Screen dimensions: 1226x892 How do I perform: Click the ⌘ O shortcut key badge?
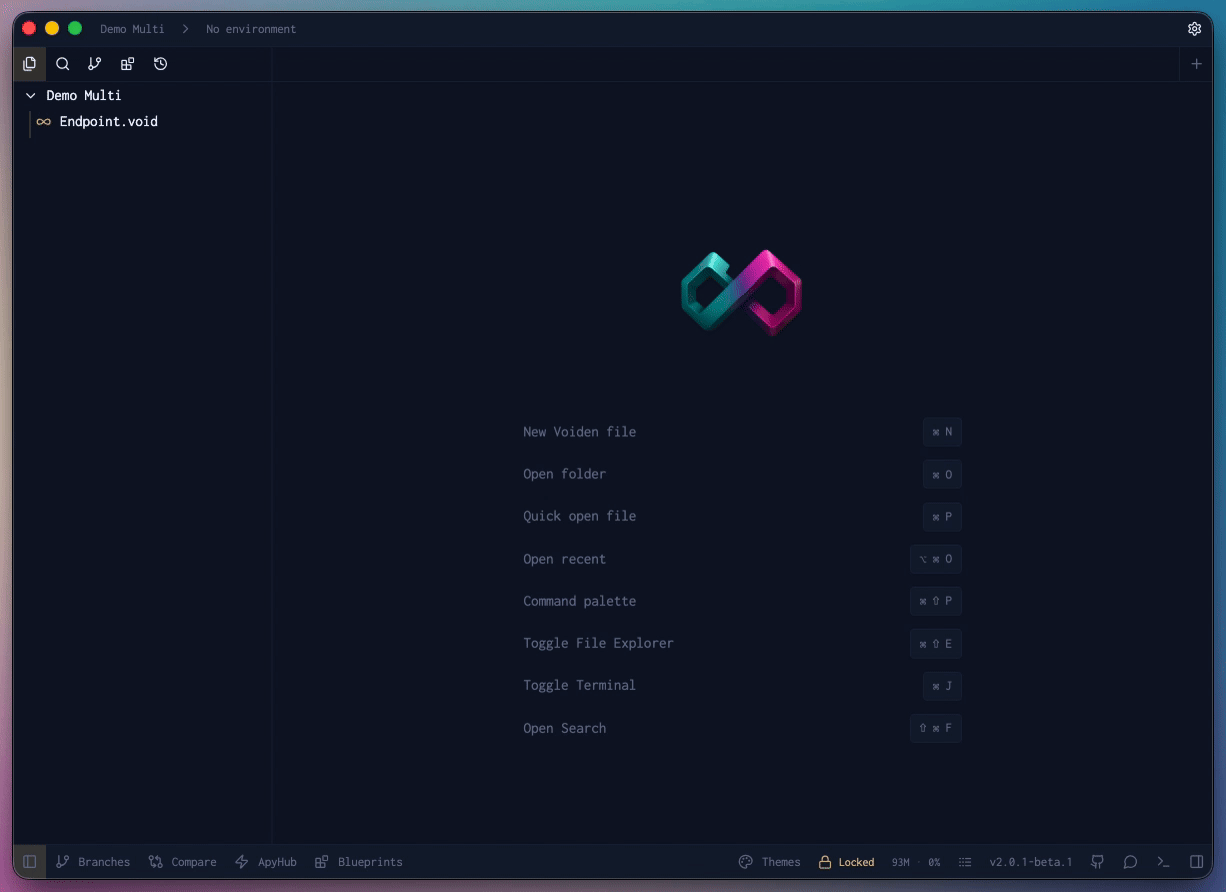(942, 474)
